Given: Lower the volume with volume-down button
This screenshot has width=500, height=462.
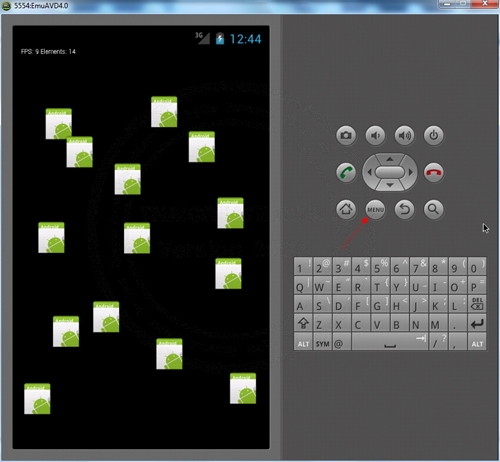Looking at the screenshot, I should point(375,135).
